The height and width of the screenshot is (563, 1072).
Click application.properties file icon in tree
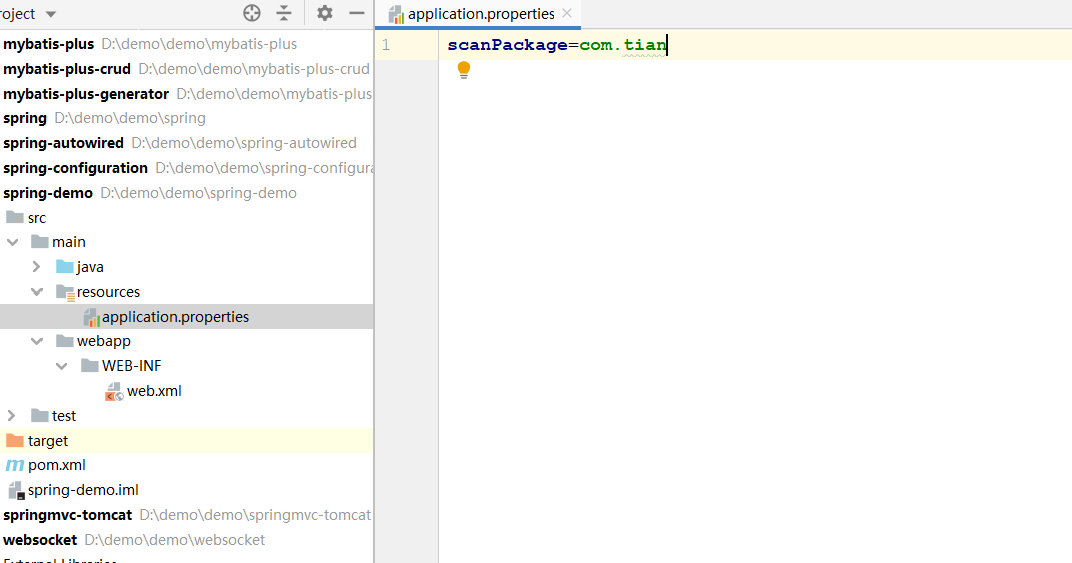(x=91, y=317)
